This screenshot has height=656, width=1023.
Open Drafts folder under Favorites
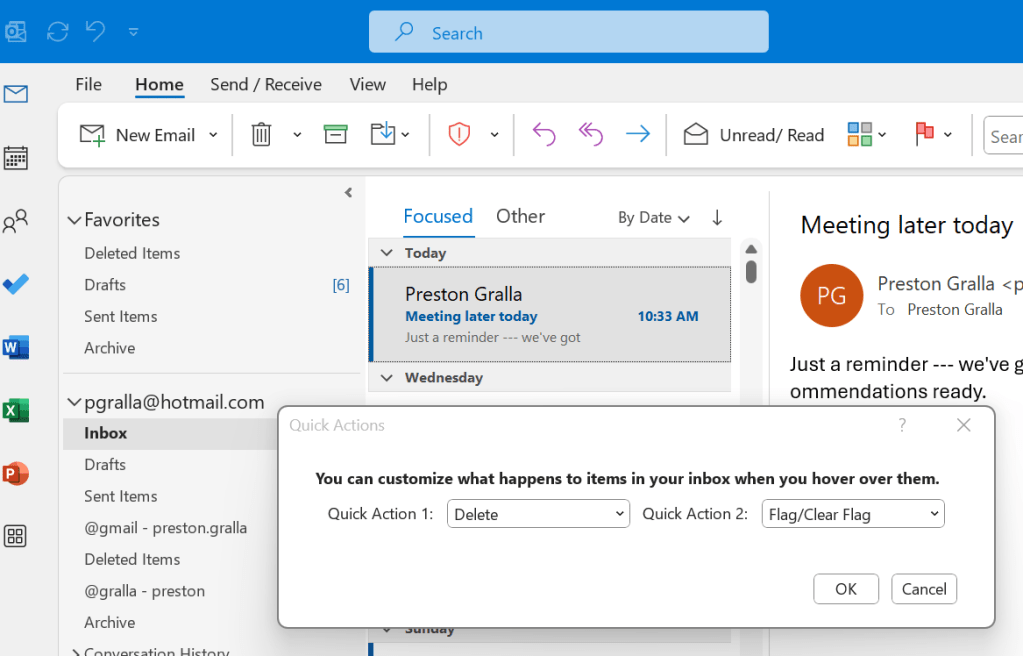tap(105, 285)
